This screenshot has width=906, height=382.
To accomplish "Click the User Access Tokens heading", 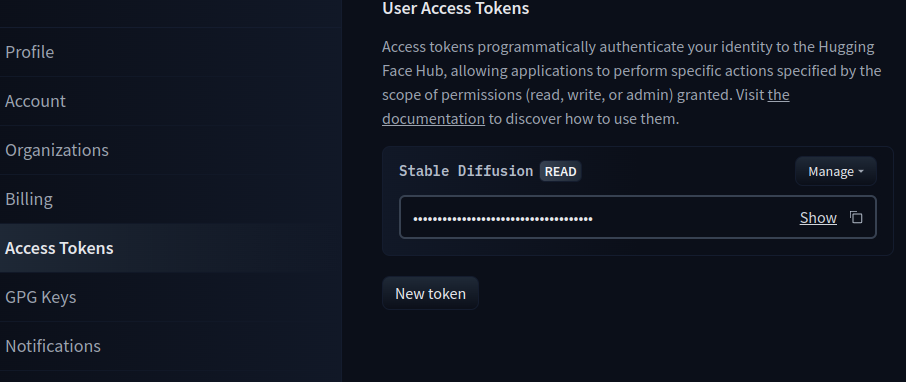I will (455, 8).
